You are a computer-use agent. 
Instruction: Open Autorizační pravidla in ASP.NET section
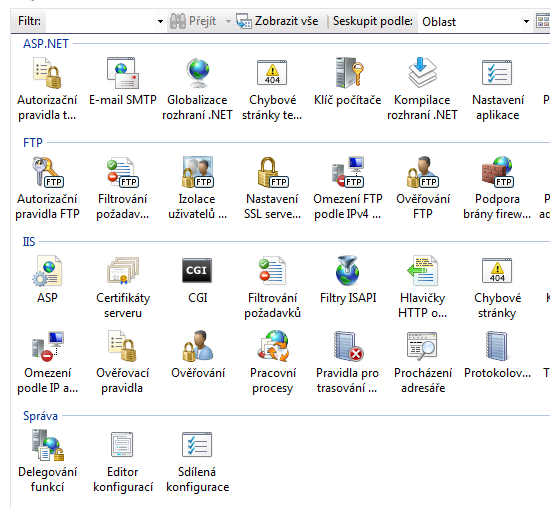(x=47, y=89)
